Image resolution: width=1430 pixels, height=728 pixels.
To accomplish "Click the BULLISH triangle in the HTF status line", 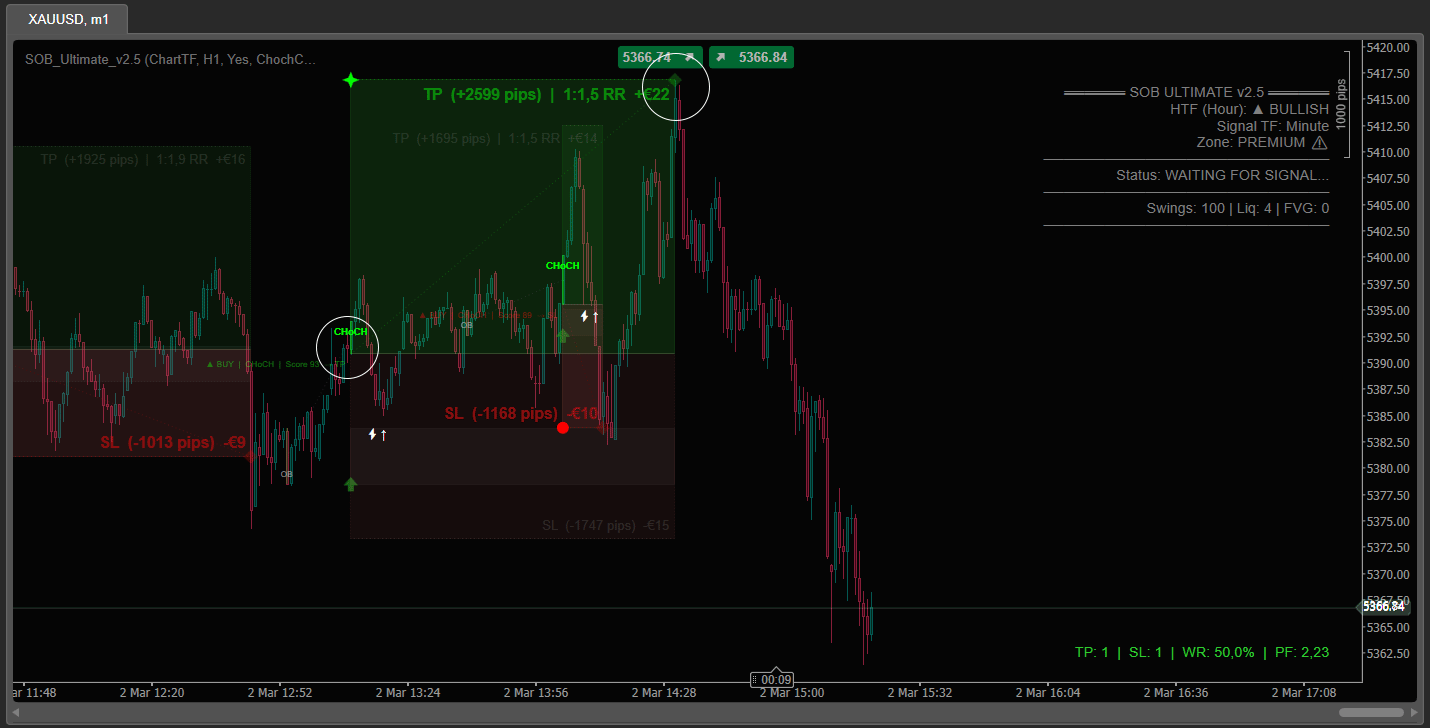I will point(1257,109).
